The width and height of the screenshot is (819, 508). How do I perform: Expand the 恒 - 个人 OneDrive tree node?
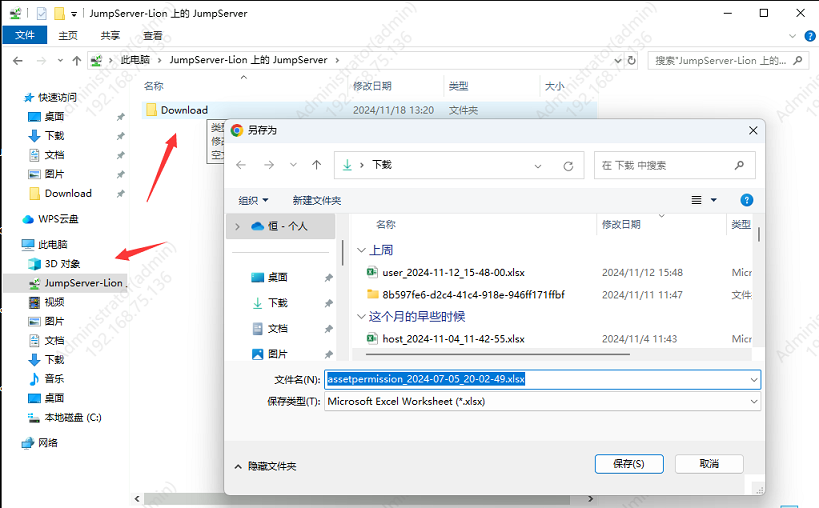click(x=238, y=227)
